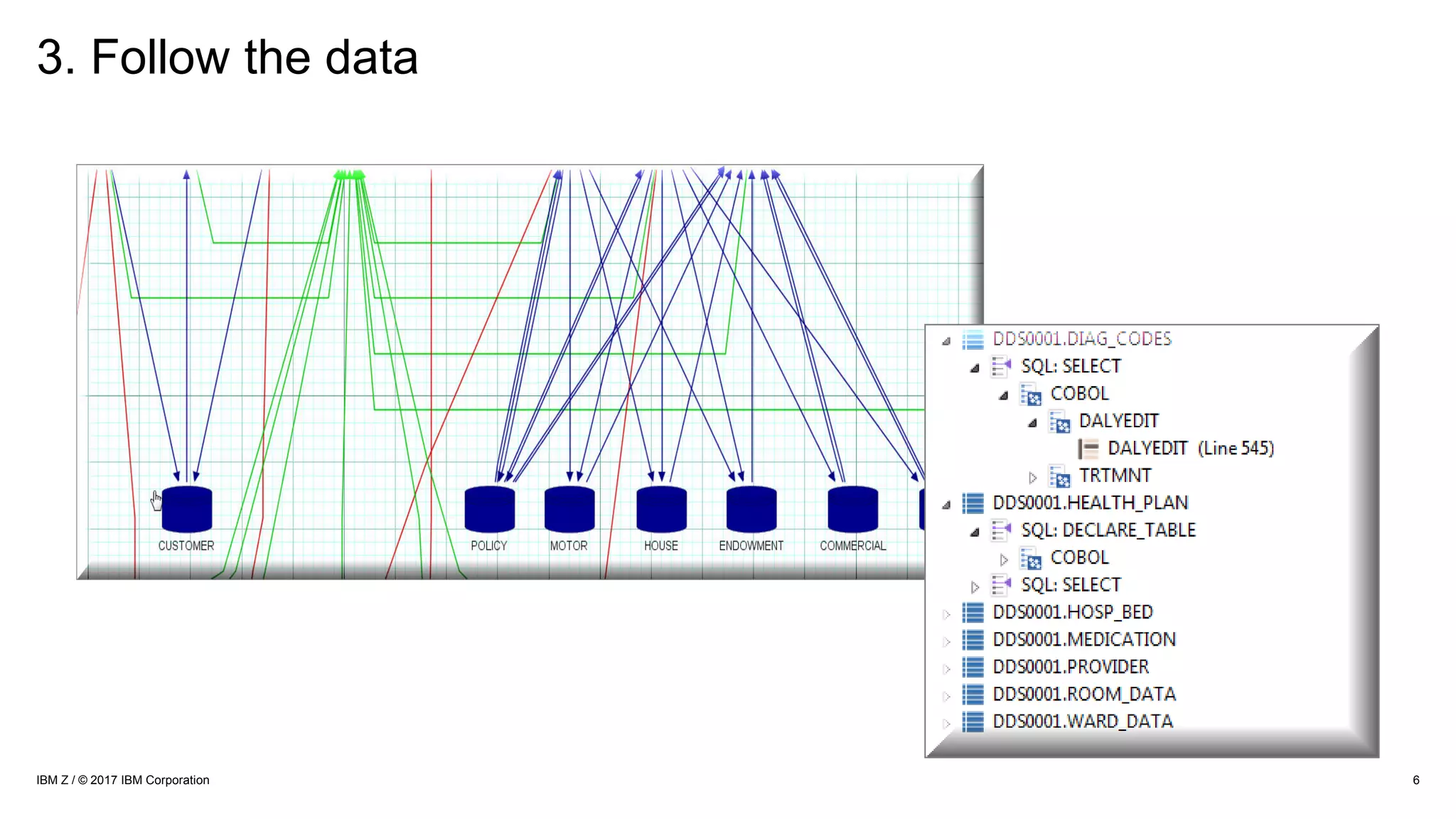
Task: Click the MOTOR database cylinder icon
Action: [569, 509]
